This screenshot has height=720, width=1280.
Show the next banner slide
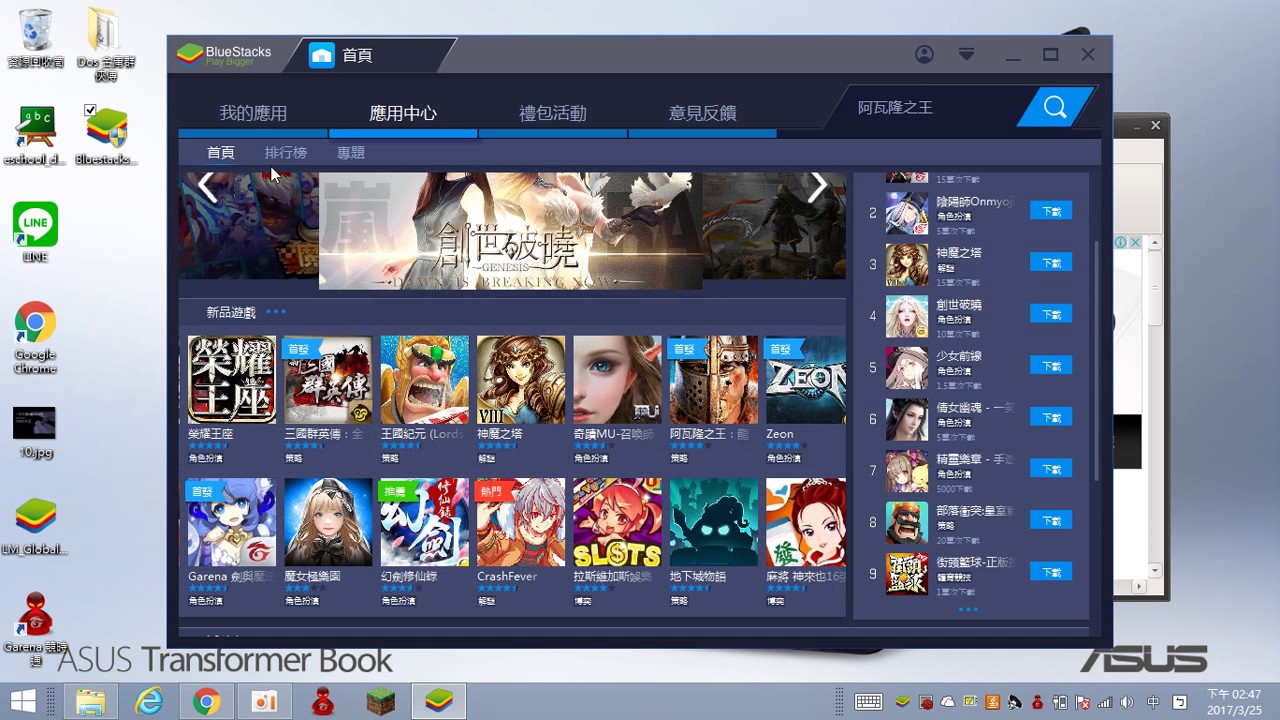click(818, 187)
